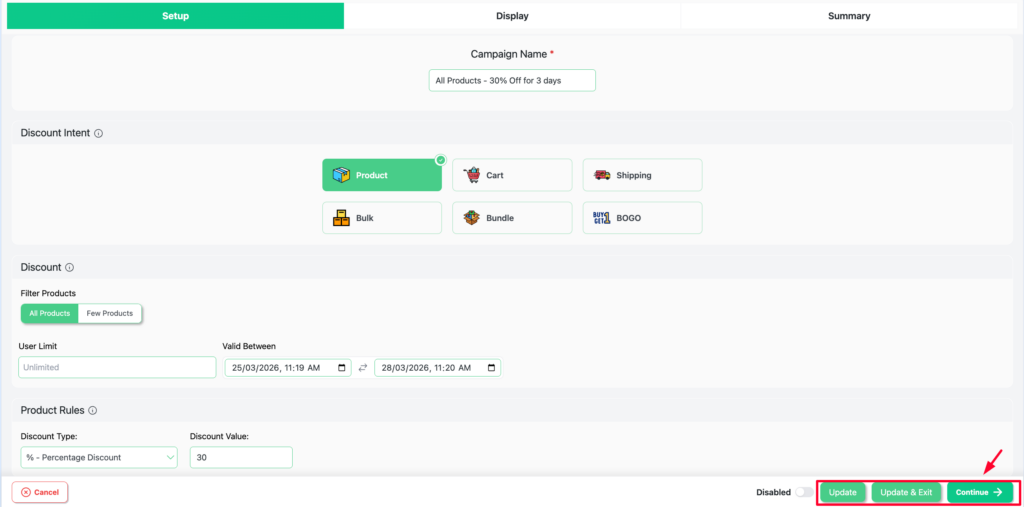The height and width of the screenshot is (507, 1024).
Task: Toggle the Disabled campaign switch
Action: coord(804,492)
